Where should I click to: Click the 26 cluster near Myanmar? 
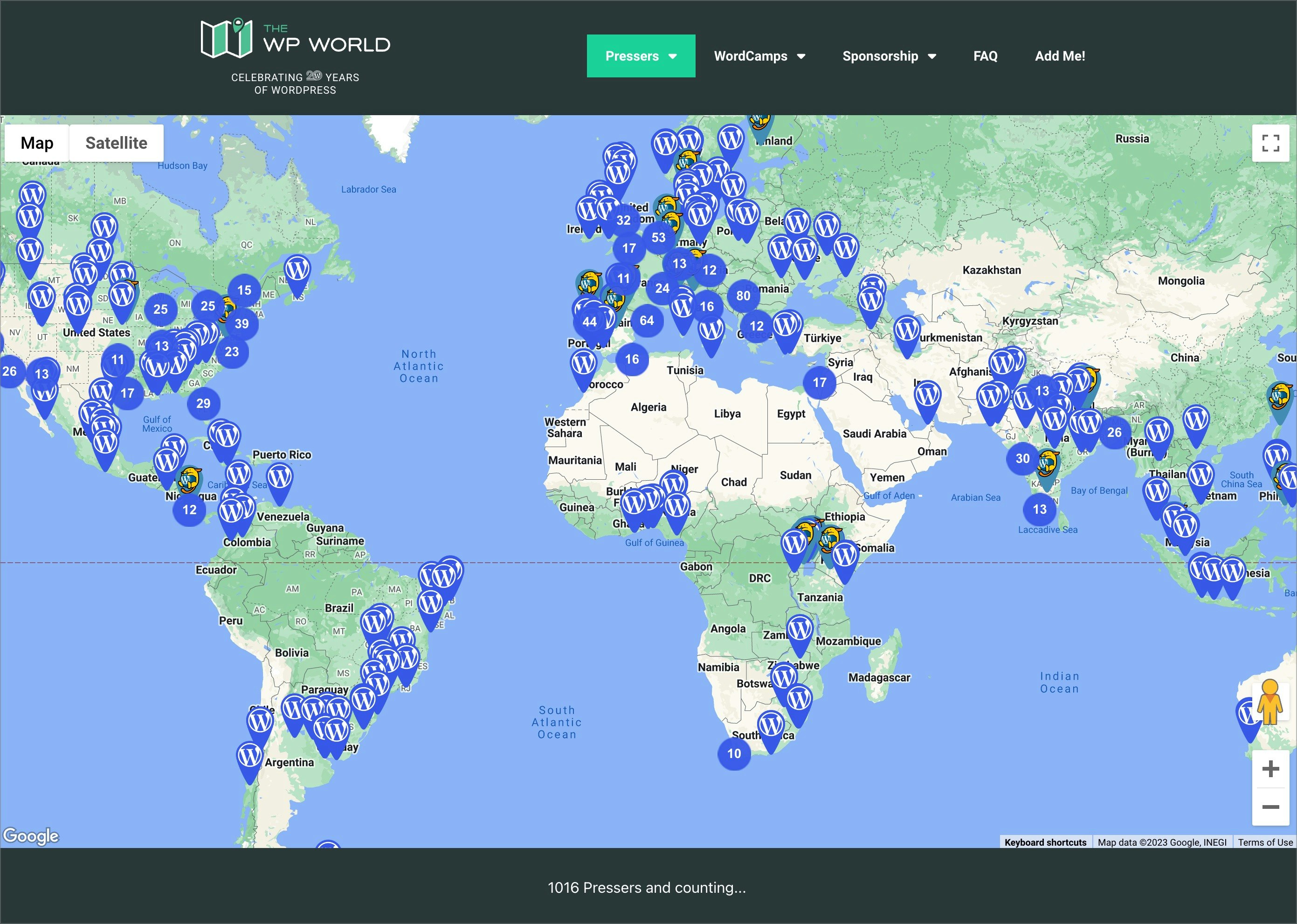point(1114,433)
